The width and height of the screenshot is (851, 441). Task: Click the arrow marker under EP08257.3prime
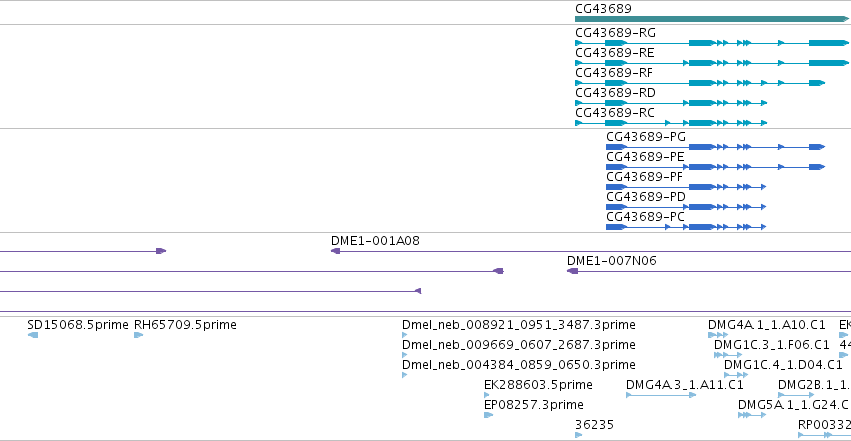(488, 416)
